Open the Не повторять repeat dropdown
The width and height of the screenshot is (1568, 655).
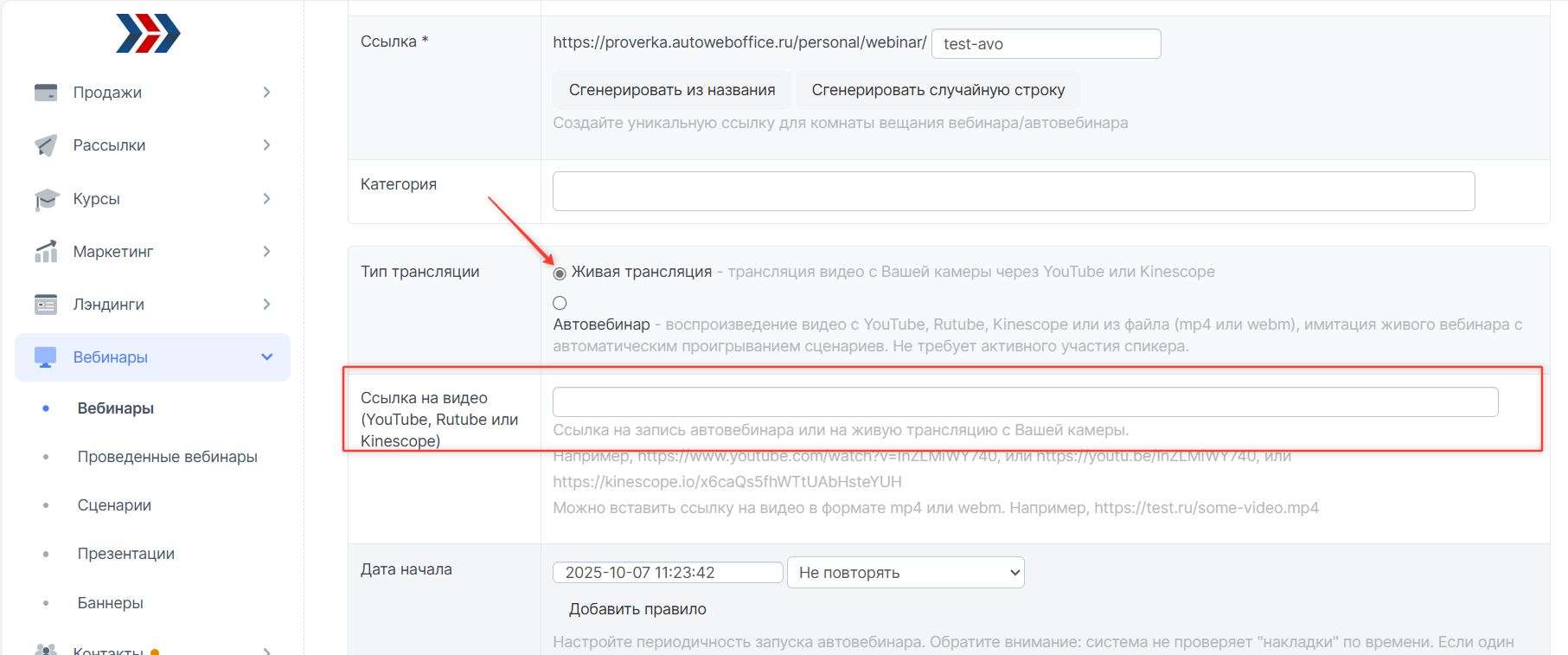905,573
